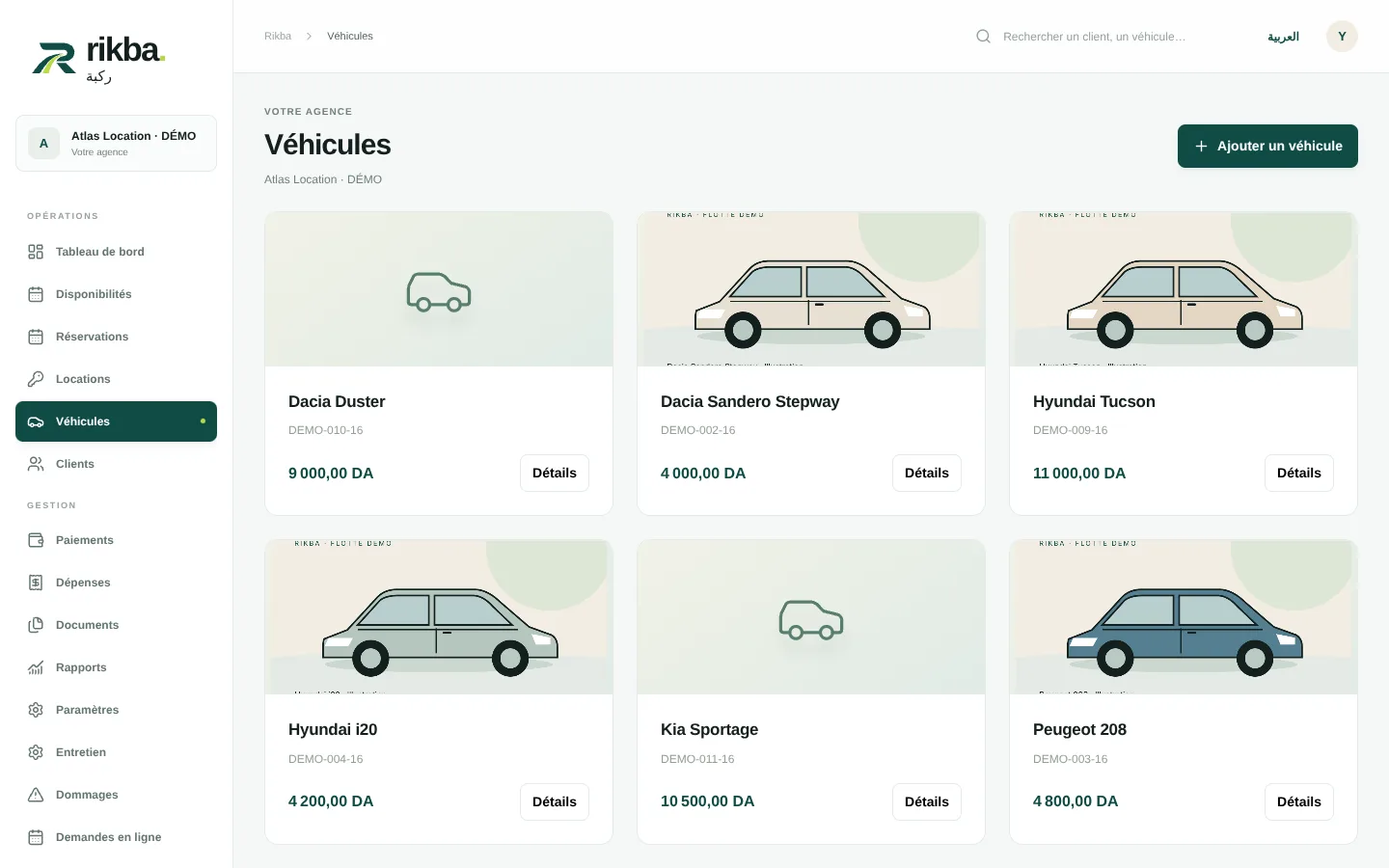Open the Tableau de bord menu item
Screen dimensions: 1389x868
click(x=116, y=252)
